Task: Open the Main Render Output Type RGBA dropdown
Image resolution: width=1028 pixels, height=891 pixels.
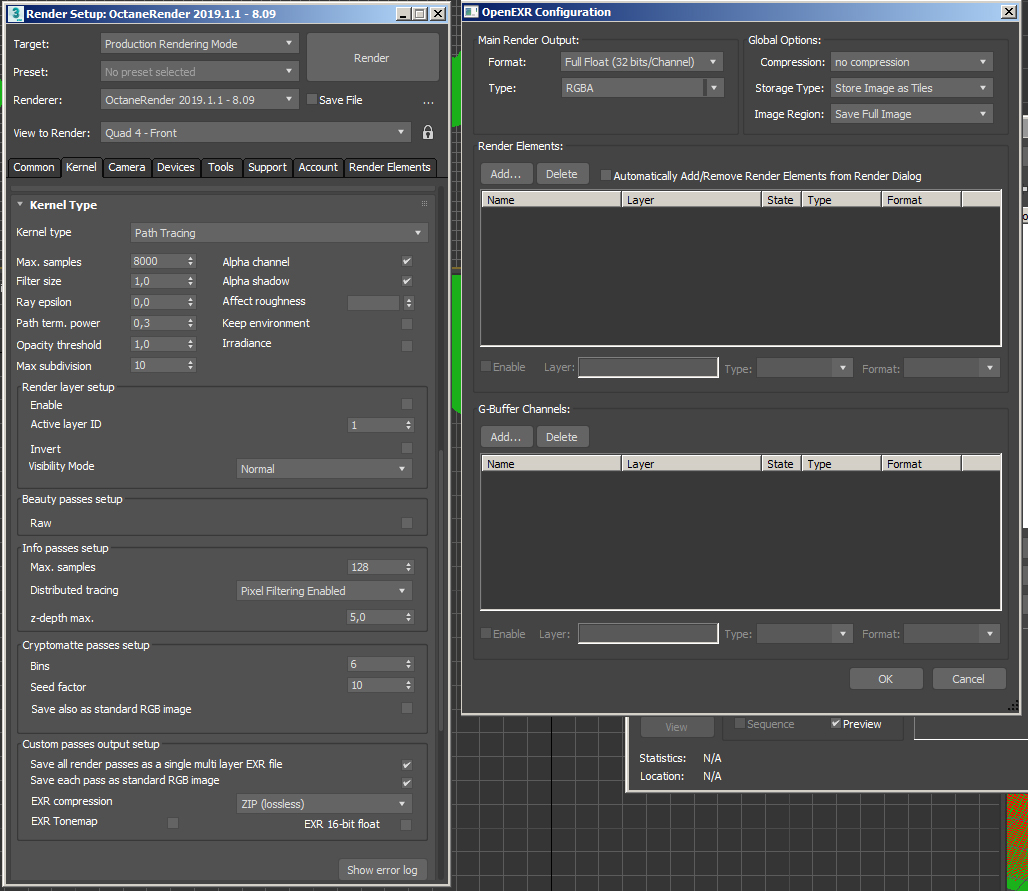Action: 642,88
